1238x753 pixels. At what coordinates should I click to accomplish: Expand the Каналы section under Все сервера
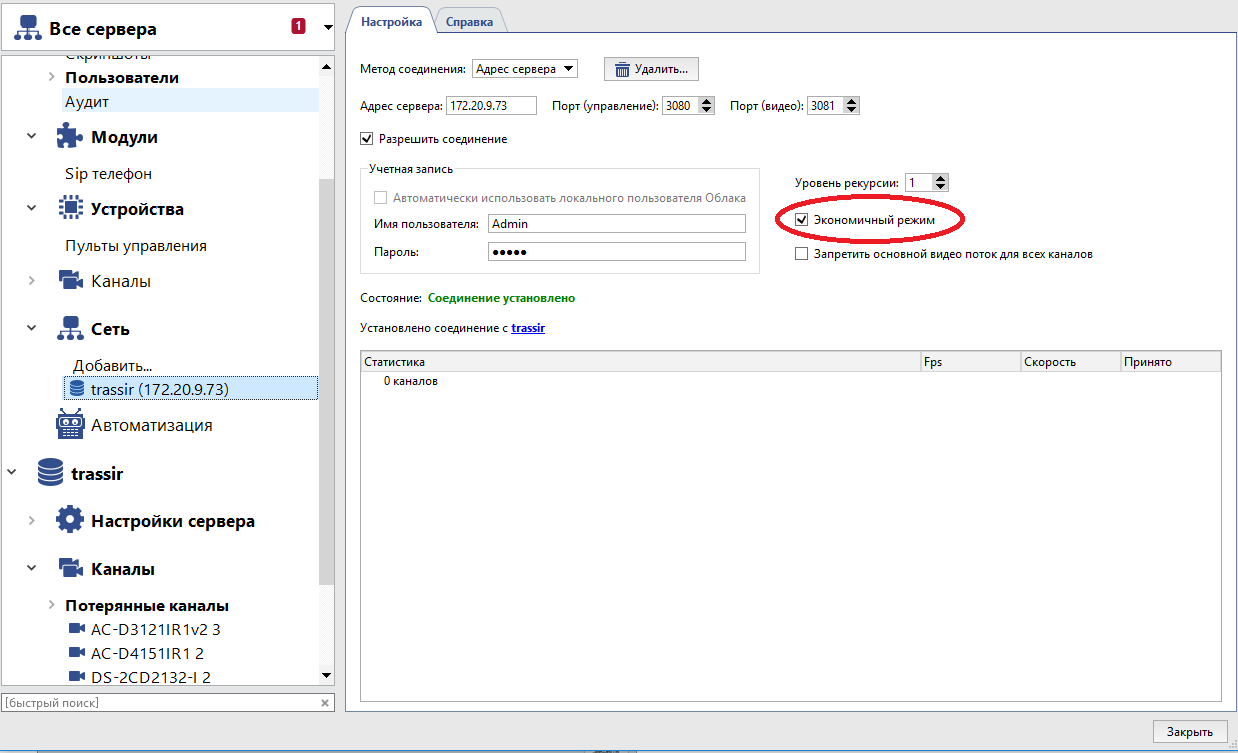click(x=32, y=281)
